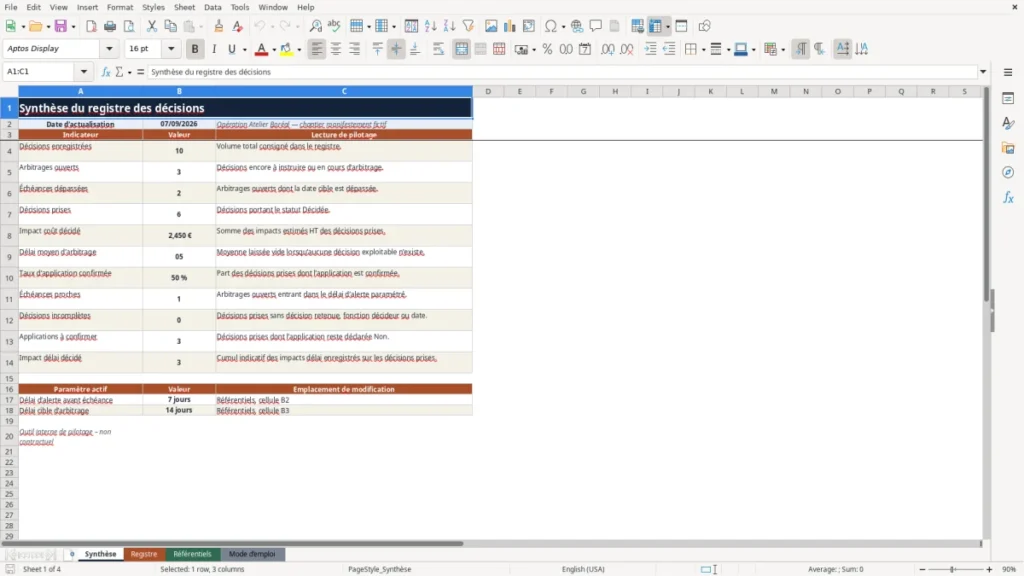Open sidebar Gallery icon
The width and height of the screenshot is (1024, 576).
click(x=1008, y=148)
